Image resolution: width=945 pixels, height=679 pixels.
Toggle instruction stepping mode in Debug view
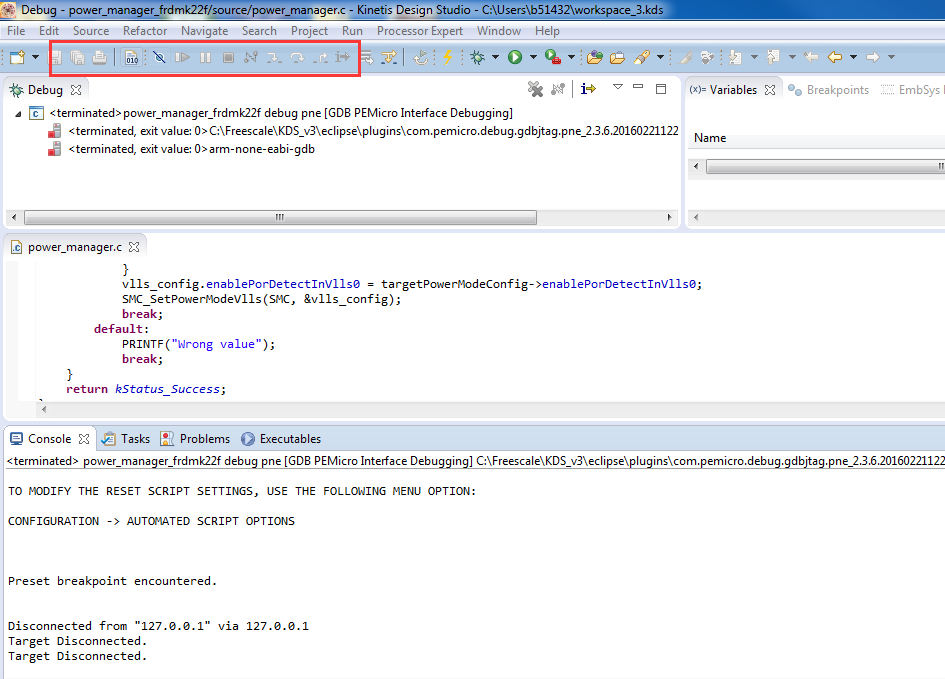coord(588,89)
